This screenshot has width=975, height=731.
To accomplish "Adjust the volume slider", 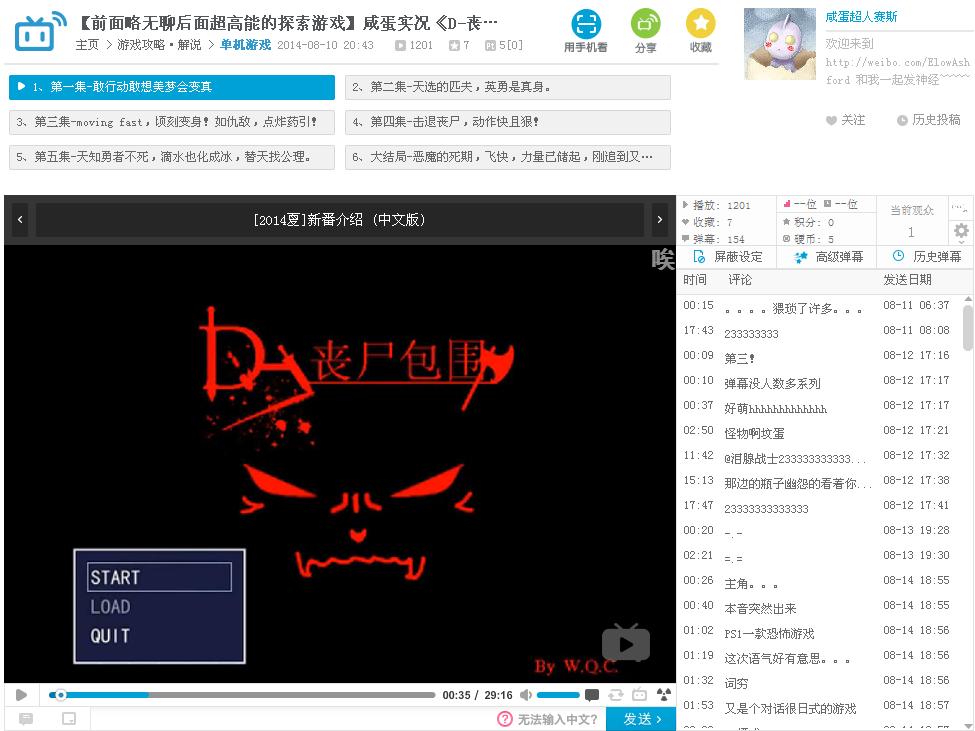I will click(x=558, y=695).
